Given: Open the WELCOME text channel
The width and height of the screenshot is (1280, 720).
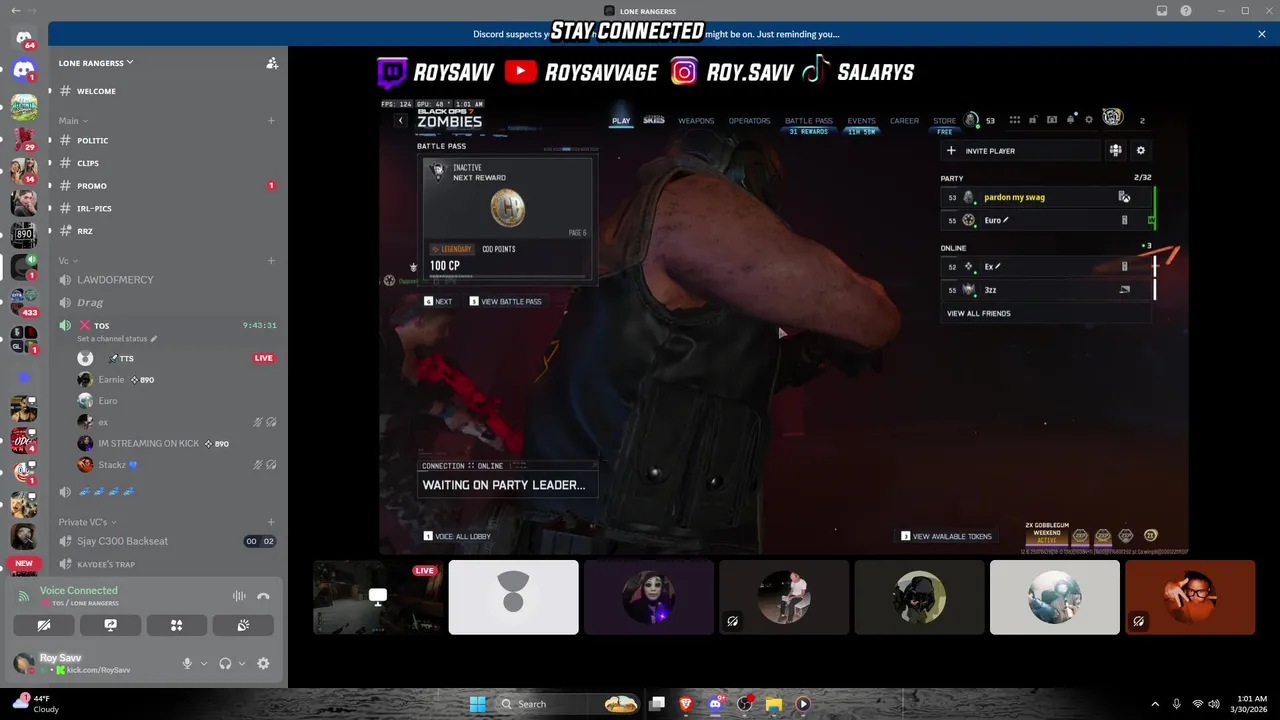Looking at the screenshot, I should tap(167, 91).
